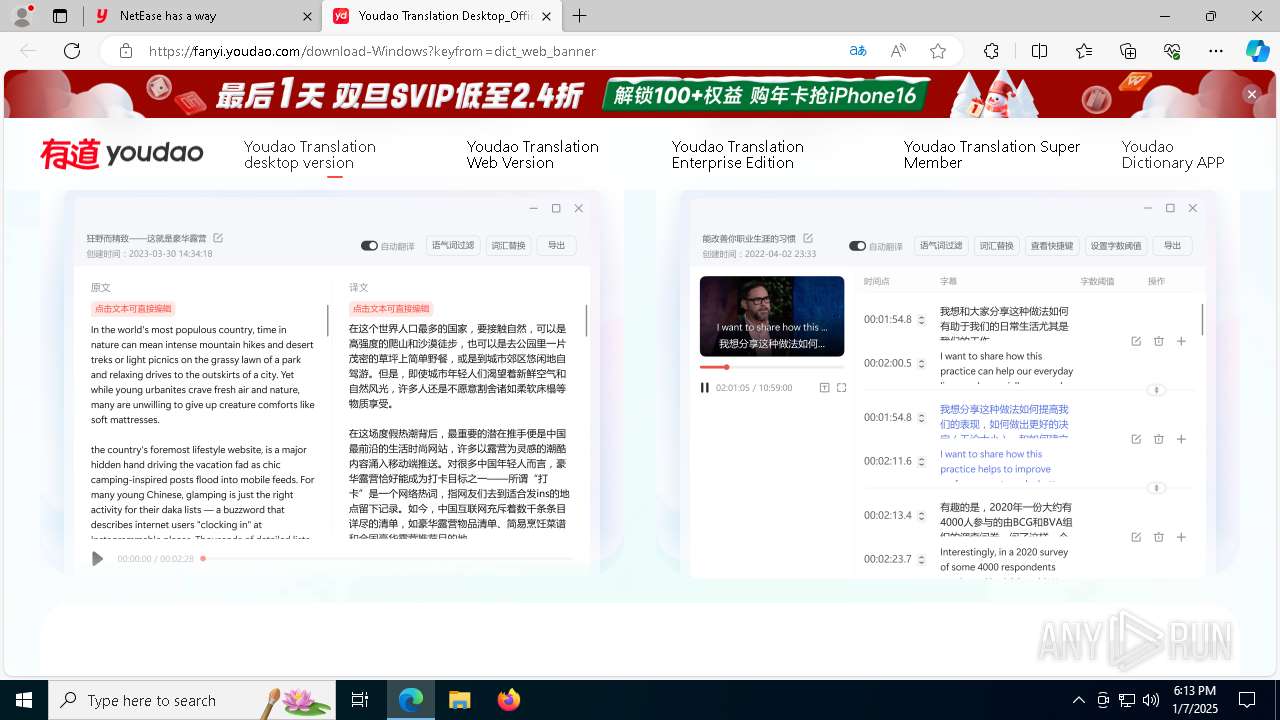Open Youdao Translation Super Member page
1280x720 pixels.
click(992, 154)
